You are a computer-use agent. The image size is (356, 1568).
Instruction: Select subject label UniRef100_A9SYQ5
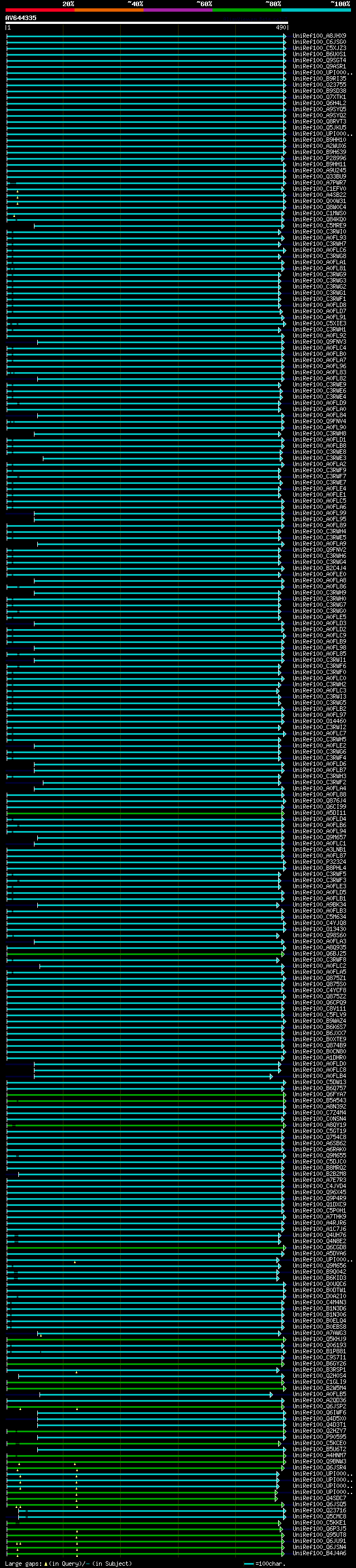tap(319, 109)
